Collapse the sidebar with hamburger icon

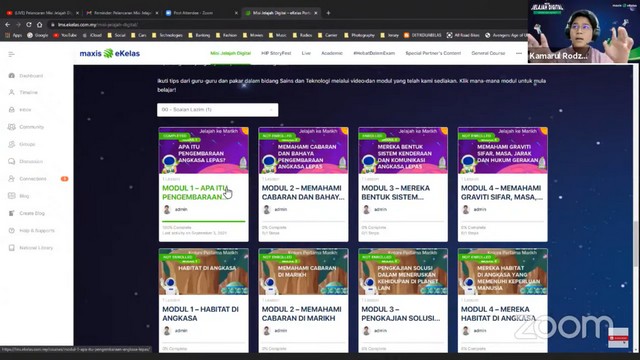pos(11,54)
